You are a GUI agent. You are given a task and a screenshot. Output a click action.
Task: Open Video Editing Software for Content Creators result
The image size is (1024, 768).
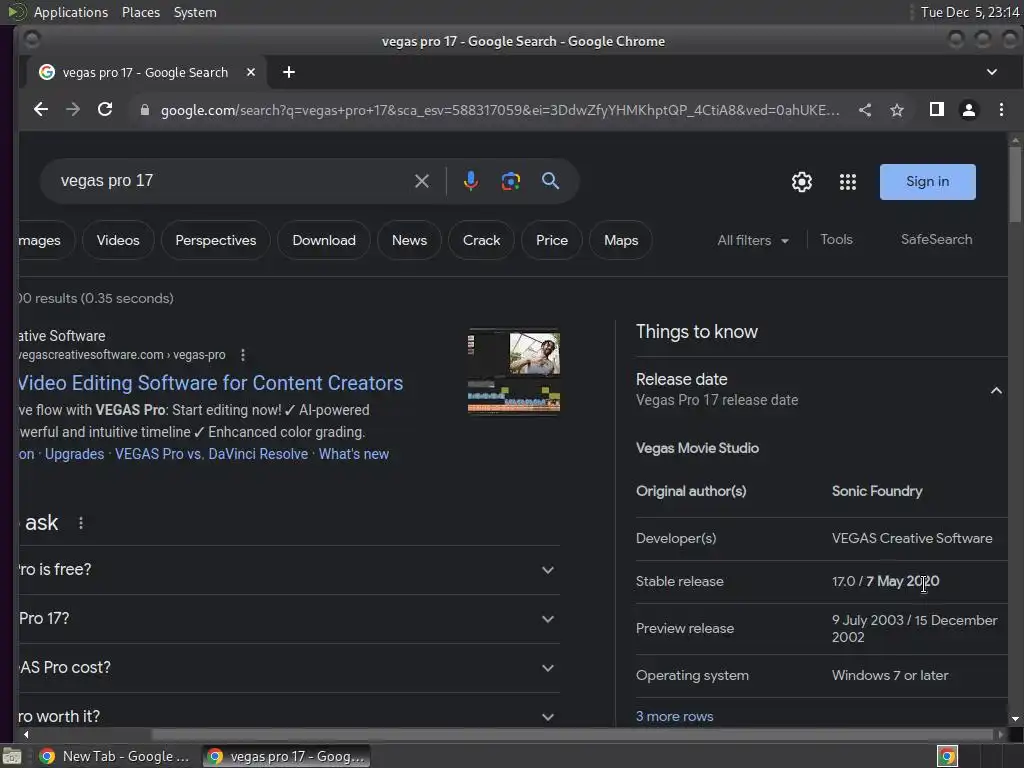pyautogui.click(x=210, y=383)
